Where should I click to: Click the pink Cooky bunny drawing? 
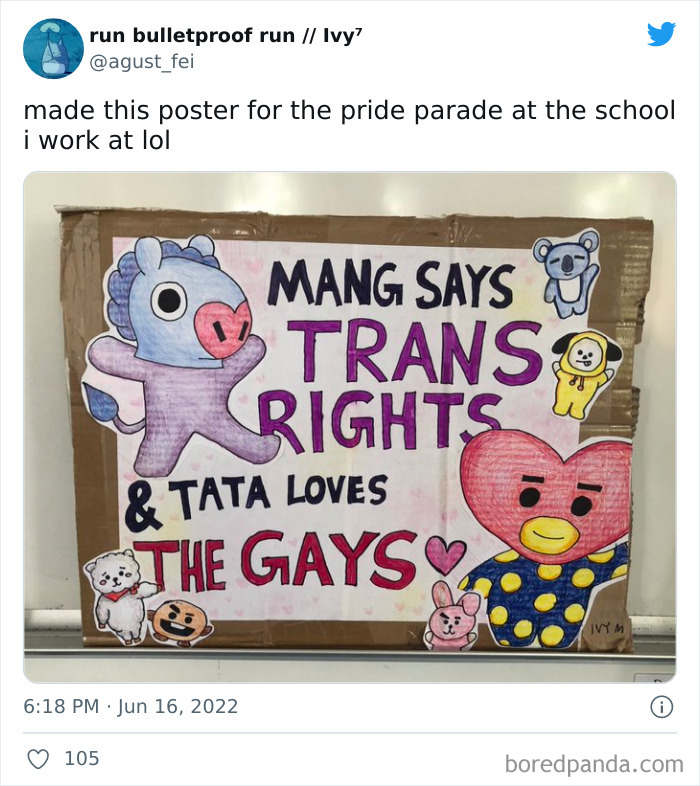[x=450, y=614]
